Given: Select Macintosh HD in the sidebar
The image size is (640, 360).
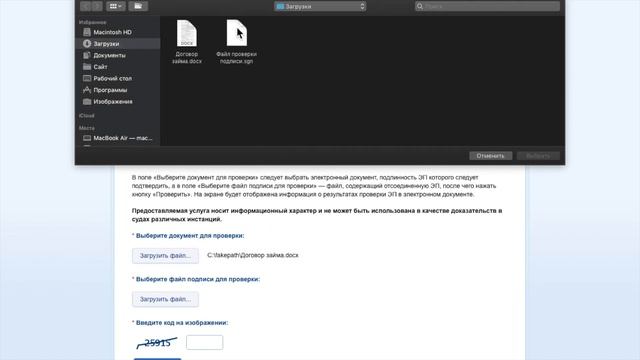Looking at the screenshot, I should click(x=118, y=32).
